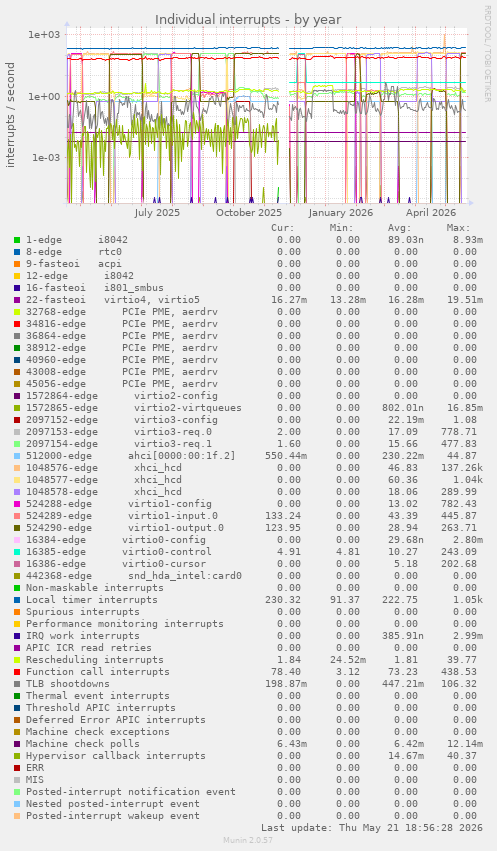Select the 'Rescheduling interrupts' legend label
The width and height of the screenshot is (497, 851).
coord(94,659)
